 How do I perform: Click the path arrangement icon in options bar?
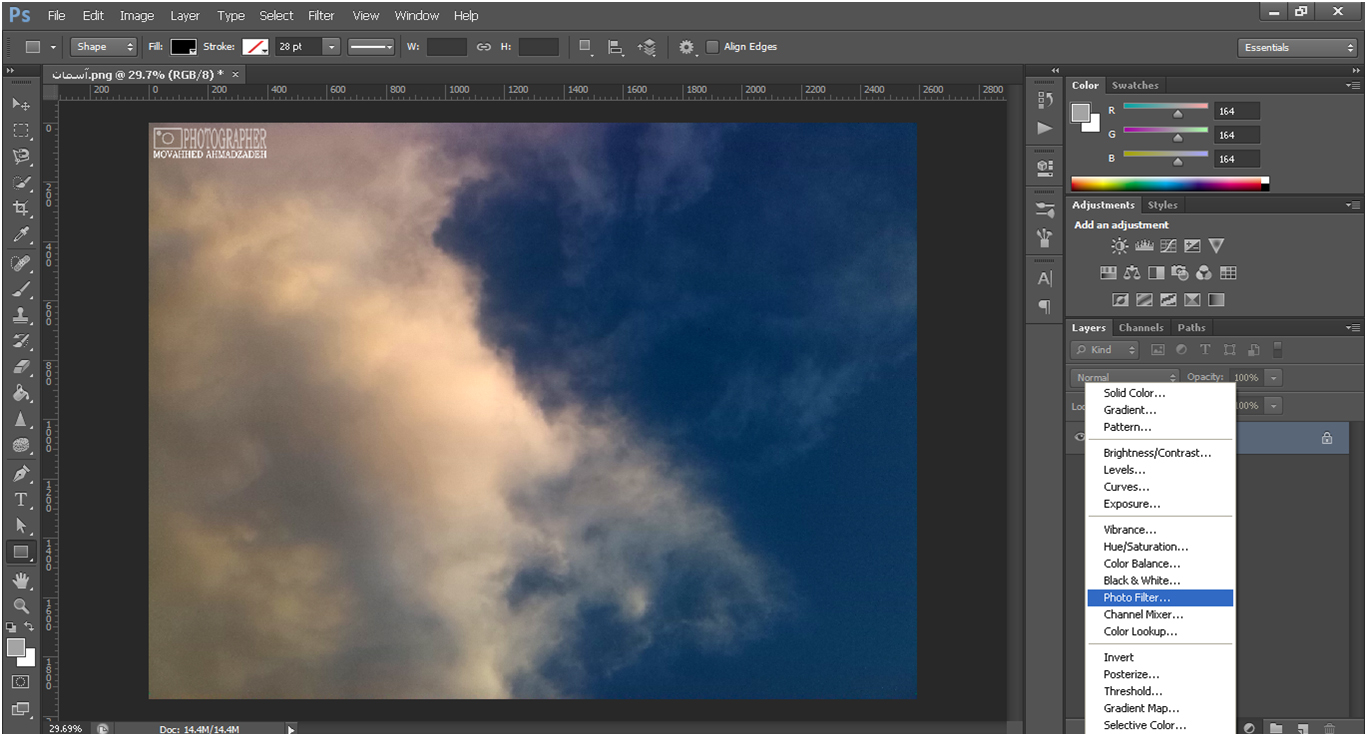click(x=647, y=47)
